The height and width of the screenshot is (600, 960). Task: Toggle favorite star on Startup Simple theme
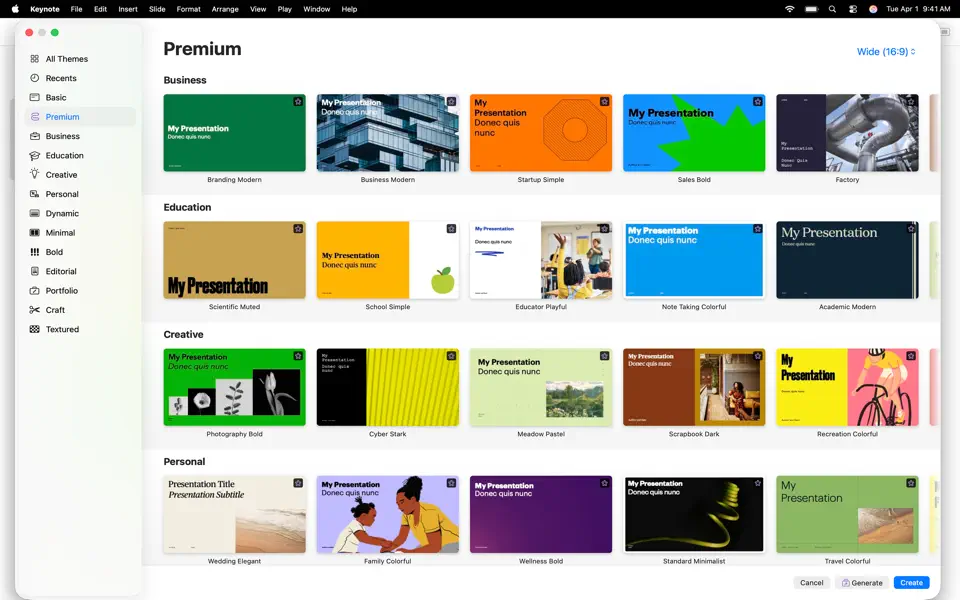pos(604,102)
